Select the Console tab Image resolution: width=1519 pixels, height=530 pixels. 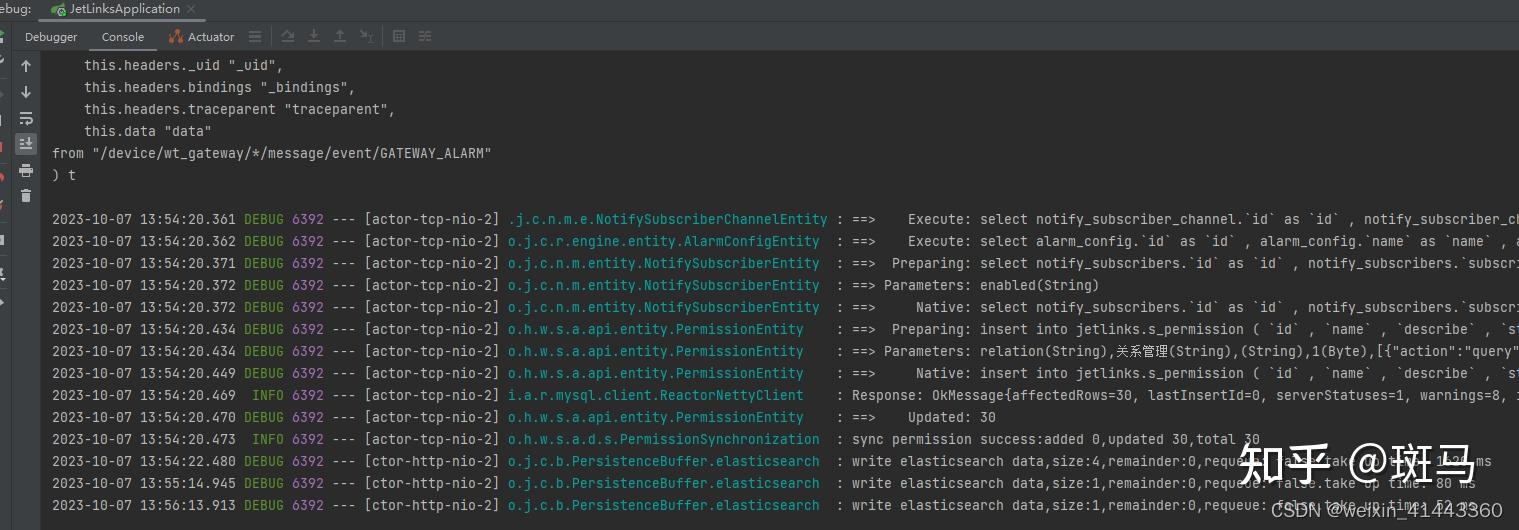pyautogui.click(x=123, y=37)
